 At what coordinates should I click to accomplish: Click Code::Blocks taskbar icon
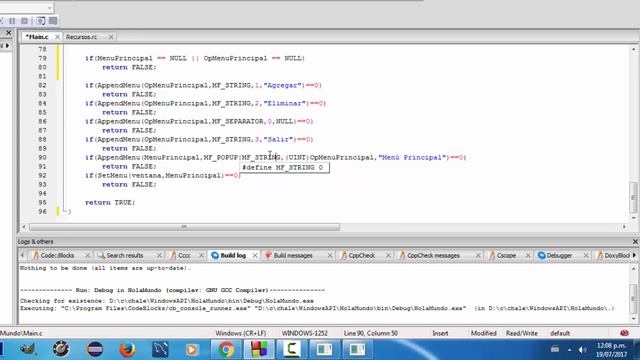pyautogui.click(x=259, y=349)
